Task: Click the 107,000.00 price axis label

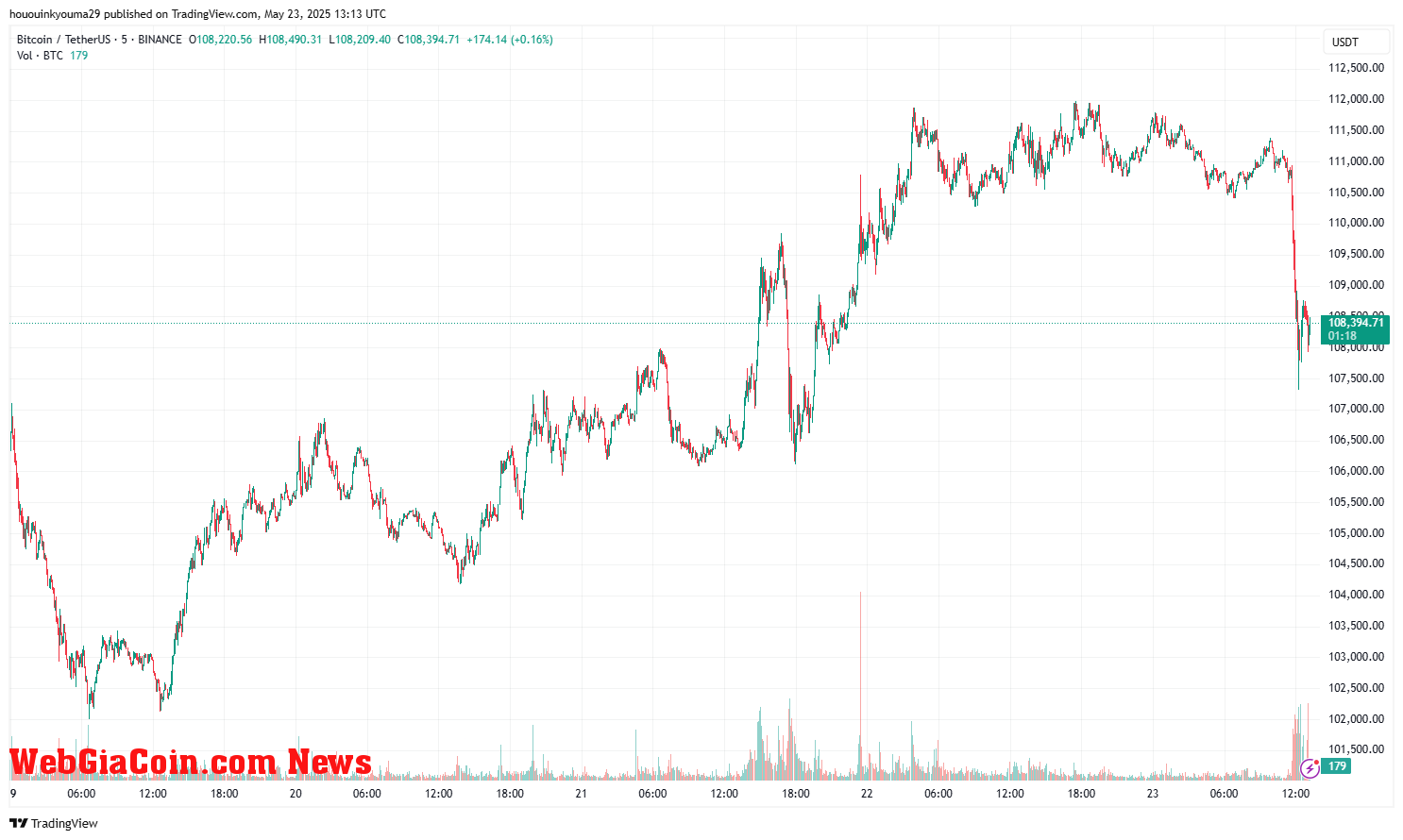Action: tap(1357, 409)
